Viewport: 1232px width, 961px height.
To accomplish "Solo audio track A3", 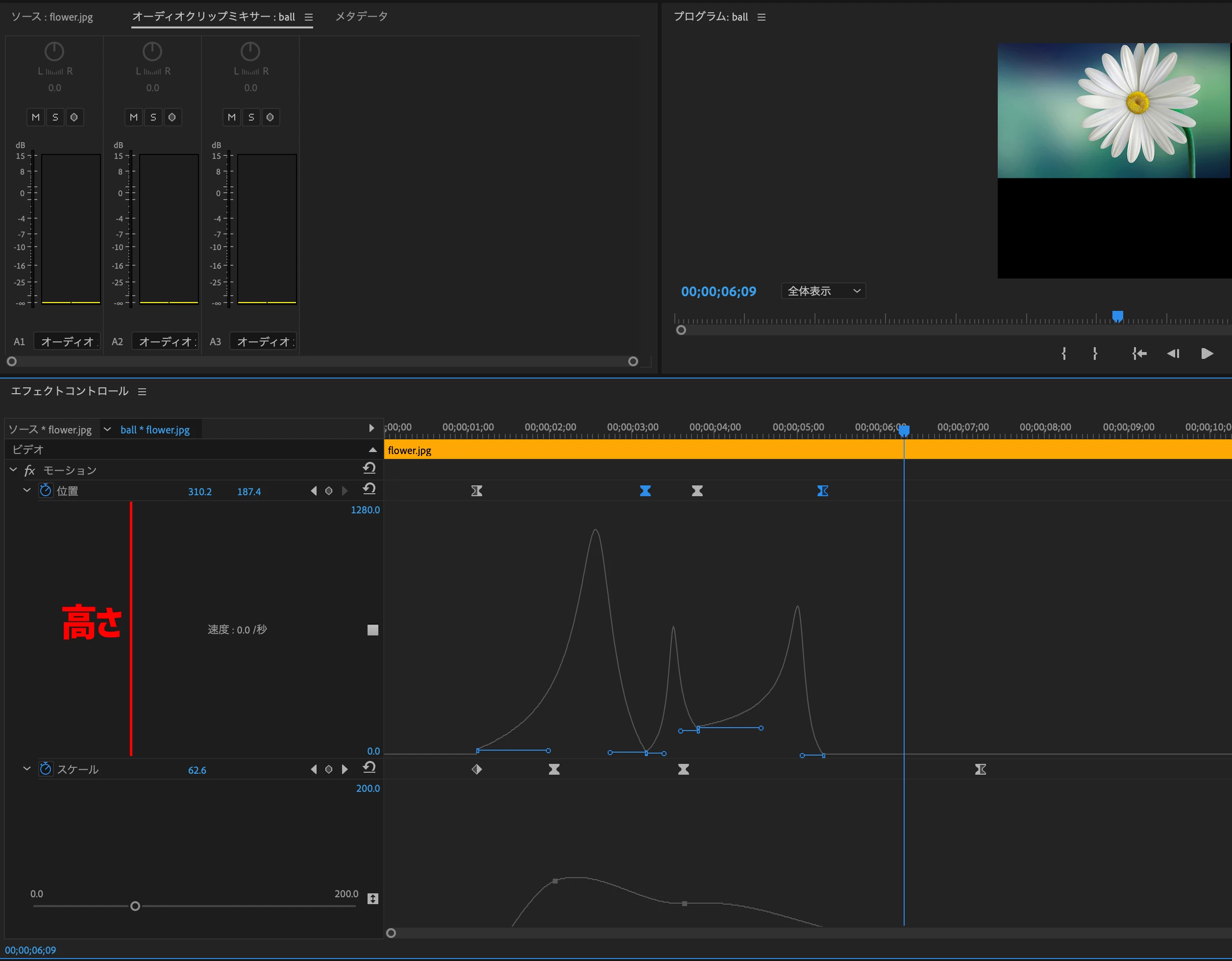I will pyautogui.click(x=251, y=117).
